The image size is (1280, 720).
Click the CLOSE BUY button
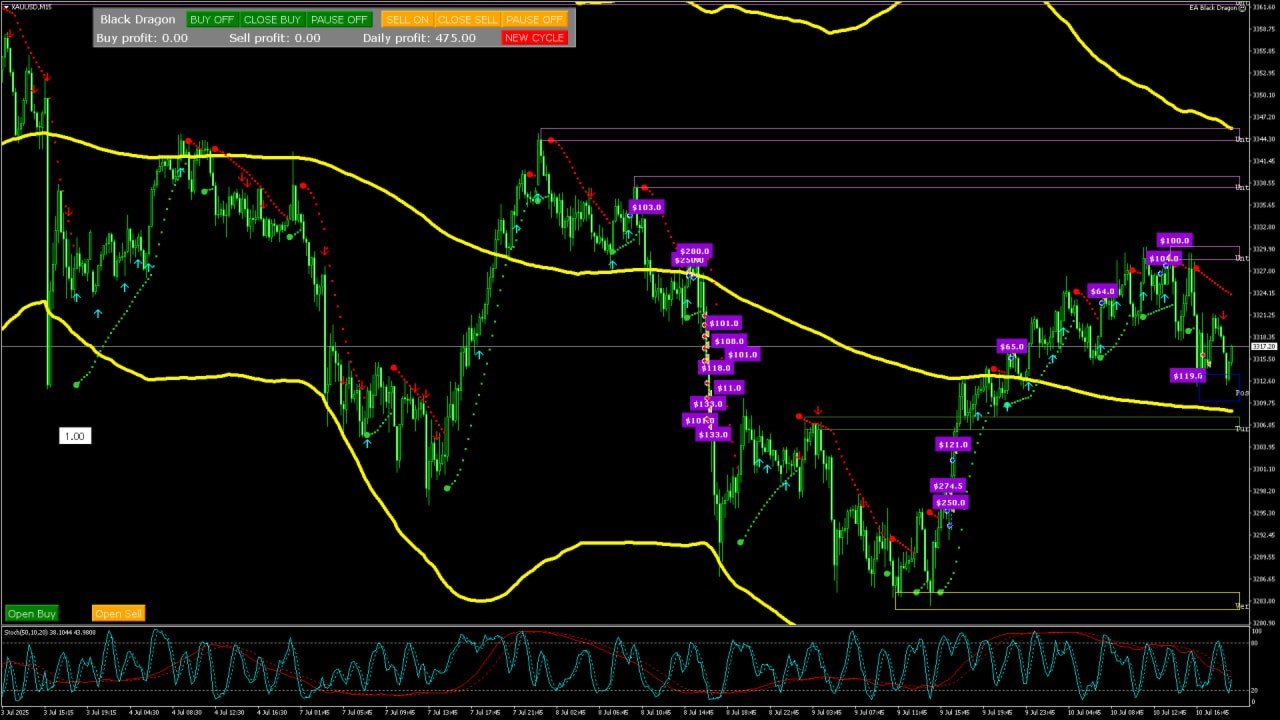273,19
